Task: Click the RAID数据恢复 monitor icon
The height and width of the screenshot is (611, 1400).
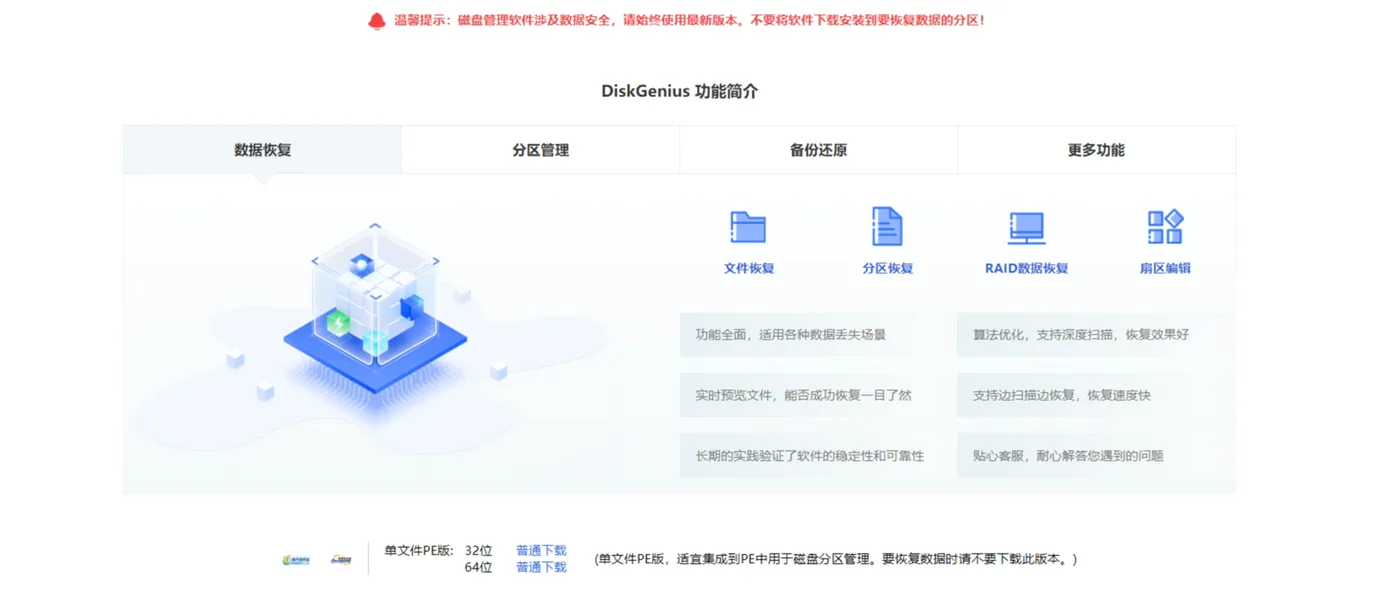Action: pyautogui.click(x=1026, y=228)
